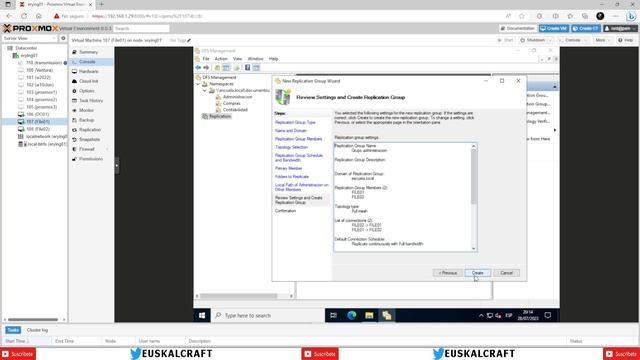Cancel the New Replication Group Wizard
Viewport: 640px width, 360px height.
click(x=507, y=273)
